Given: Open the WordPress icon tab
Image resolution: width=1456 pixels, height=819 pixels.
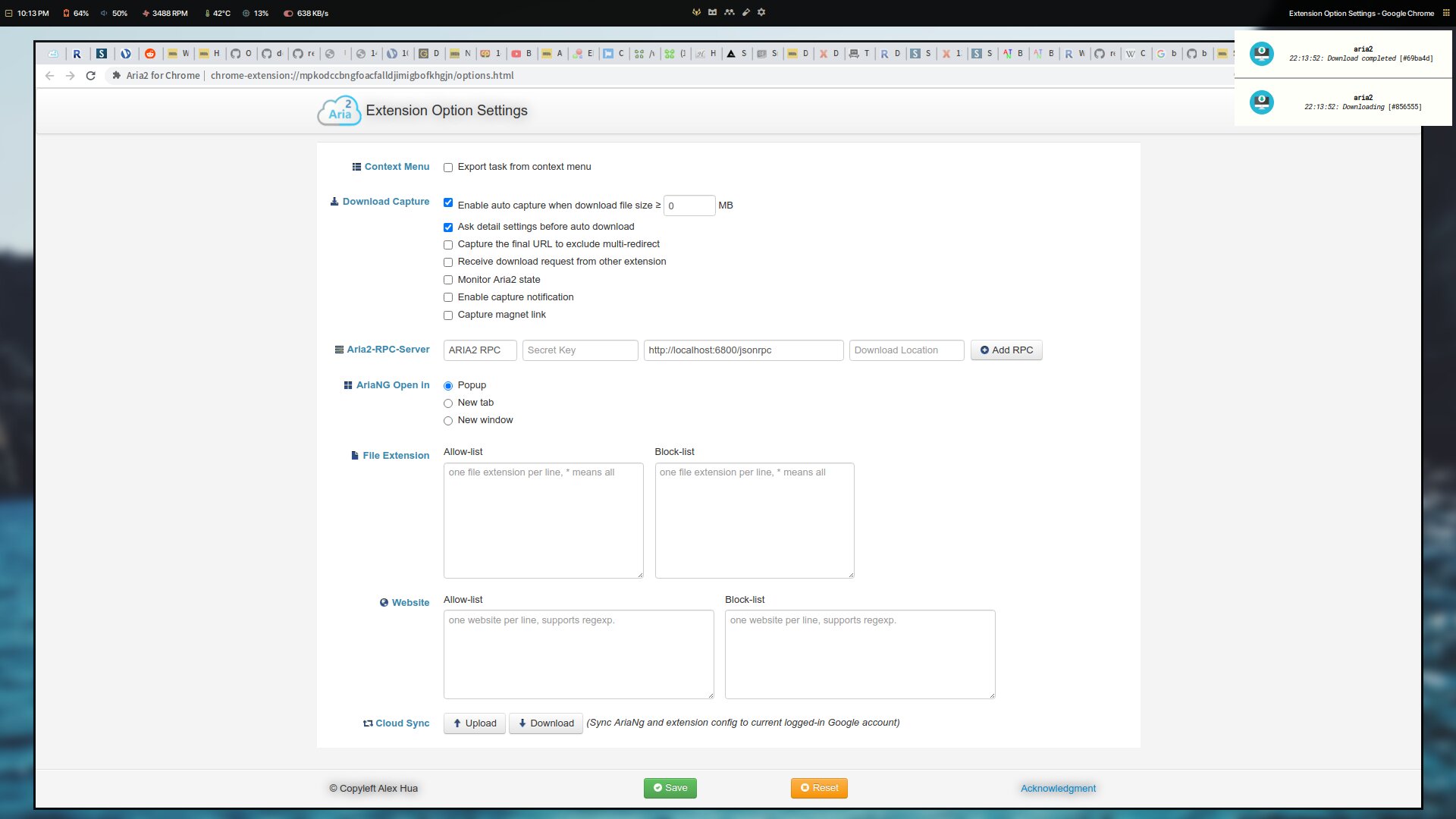Looking at the screenshot, I should [126, 54].
